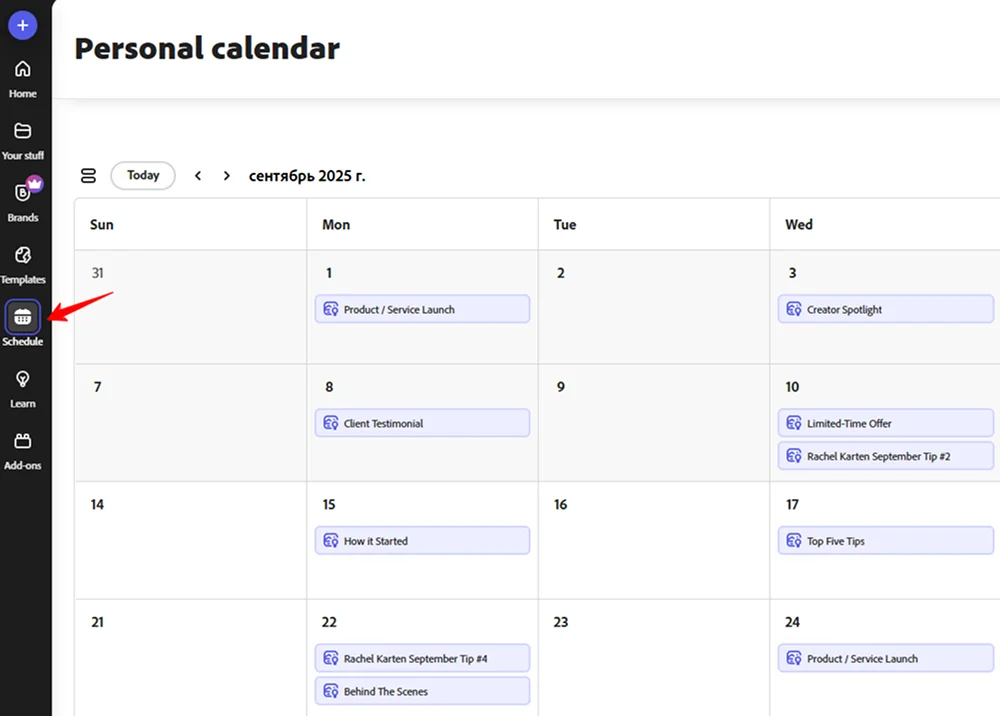Image resolution: width=1000 pixels, height=716 pixels.
Task: Open the Templates sidebar icon
Action: coord(22,256)
